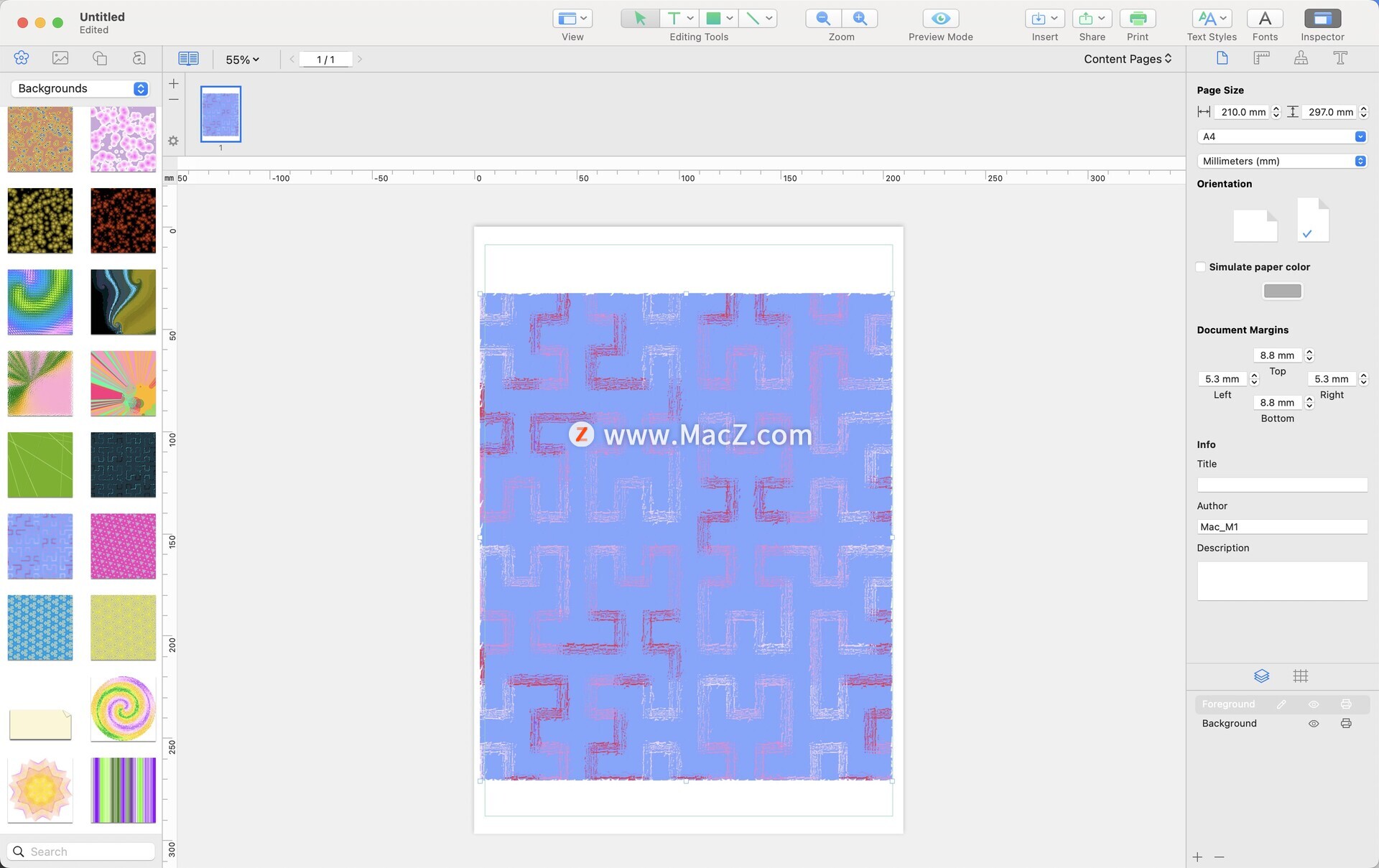Image resolution: width=1379 pixels, height=868 pixels.
Task: Toggle Foreground layer visibility eye
Action: (1314, 704)
